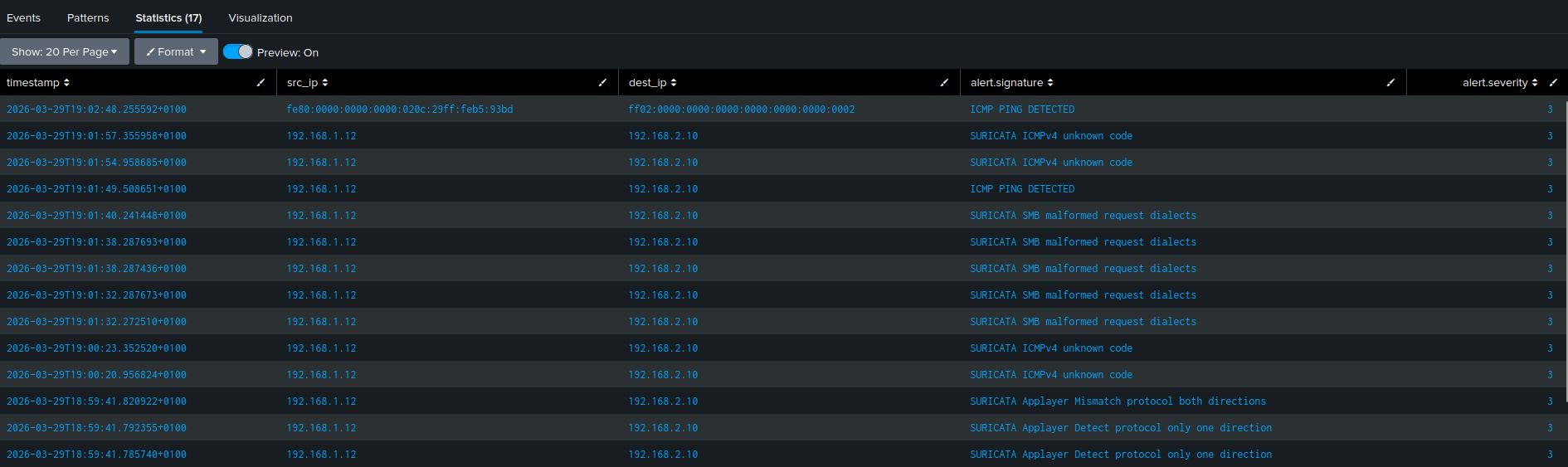
Task: Click timestamp 2026-03-29T19:01:49.508651+0100
Action: click(x=96, y=188)
